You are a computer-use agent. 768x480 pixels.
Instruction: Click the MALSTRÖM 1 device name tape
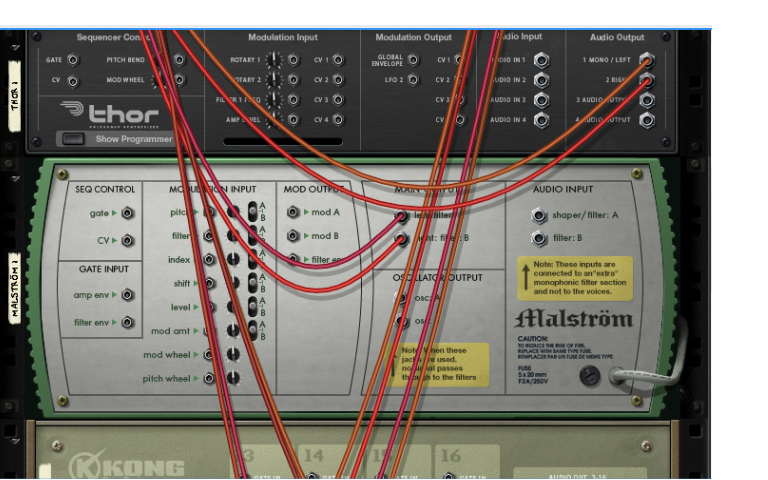tap(15, 288)
